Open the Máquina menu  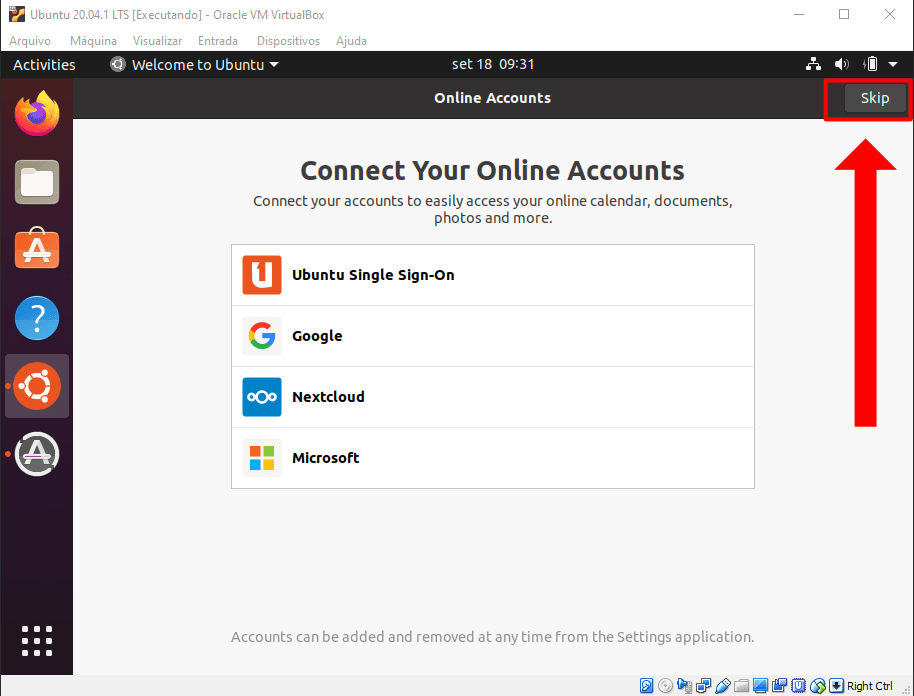click(93, 41)
